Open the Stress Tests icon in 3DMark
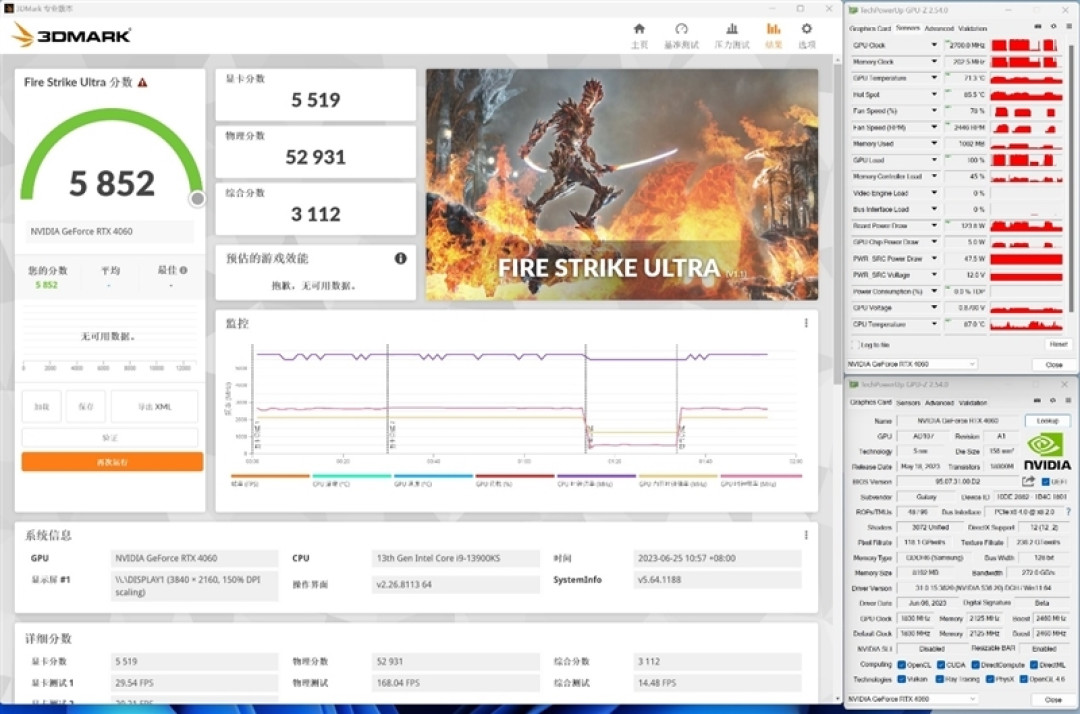 point(731,29)
